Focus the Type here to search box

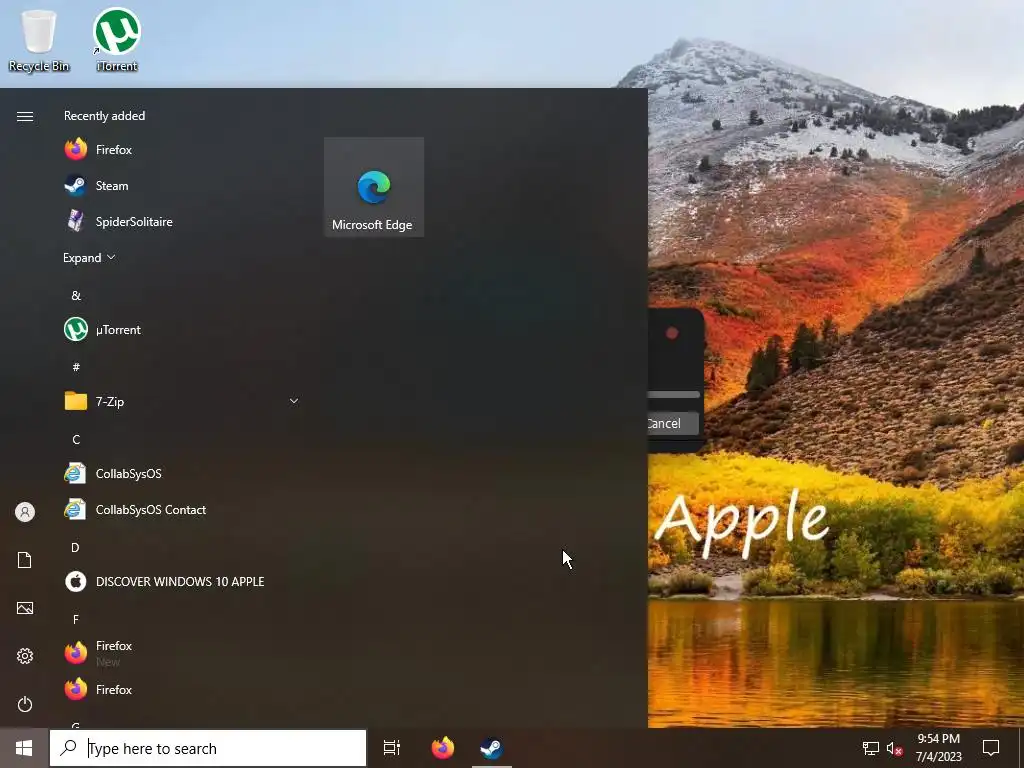[x=208, y=748]
